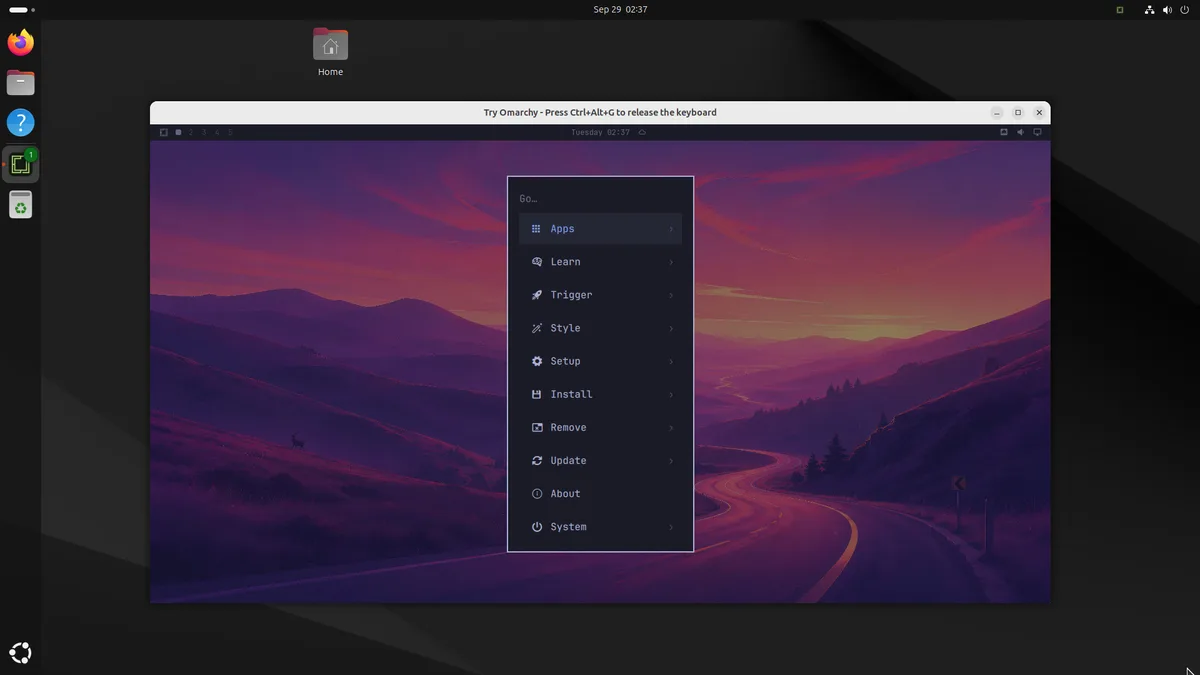Expand the Install submenu chevron
The height and width of the screenshot is (675, 1200).
(x=671, y=394)
